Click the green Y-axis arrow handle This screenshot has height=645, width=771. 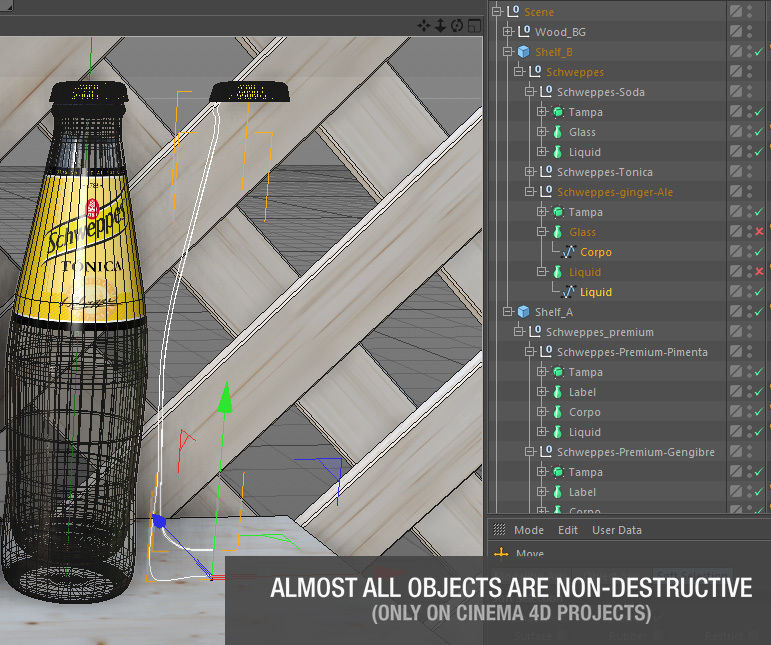225,397
